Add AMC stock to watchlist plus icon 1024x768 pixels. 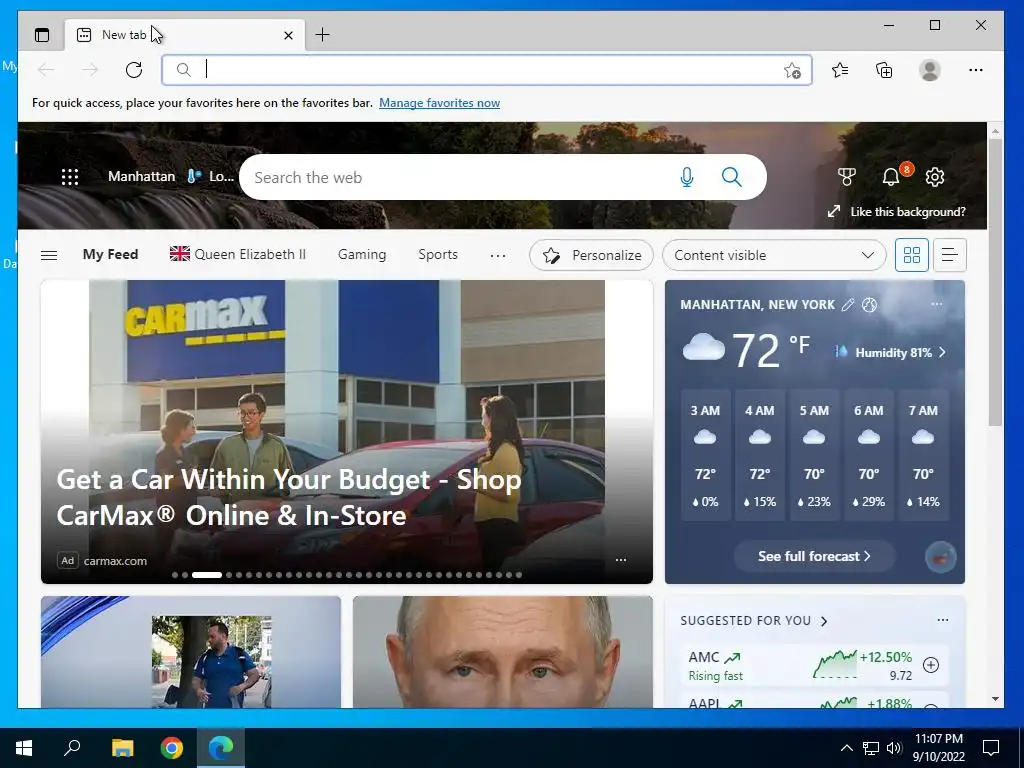click(x=931, y=665)
